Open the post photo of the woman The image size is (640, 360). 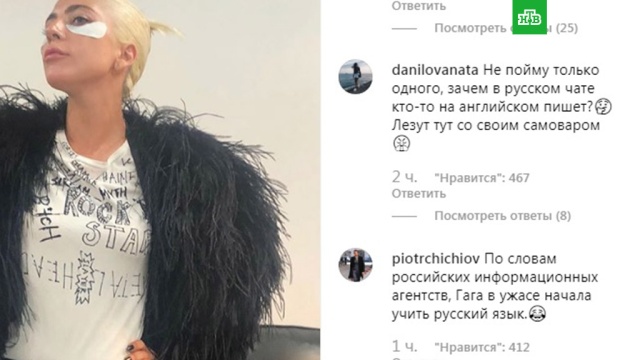coord(160,180)
